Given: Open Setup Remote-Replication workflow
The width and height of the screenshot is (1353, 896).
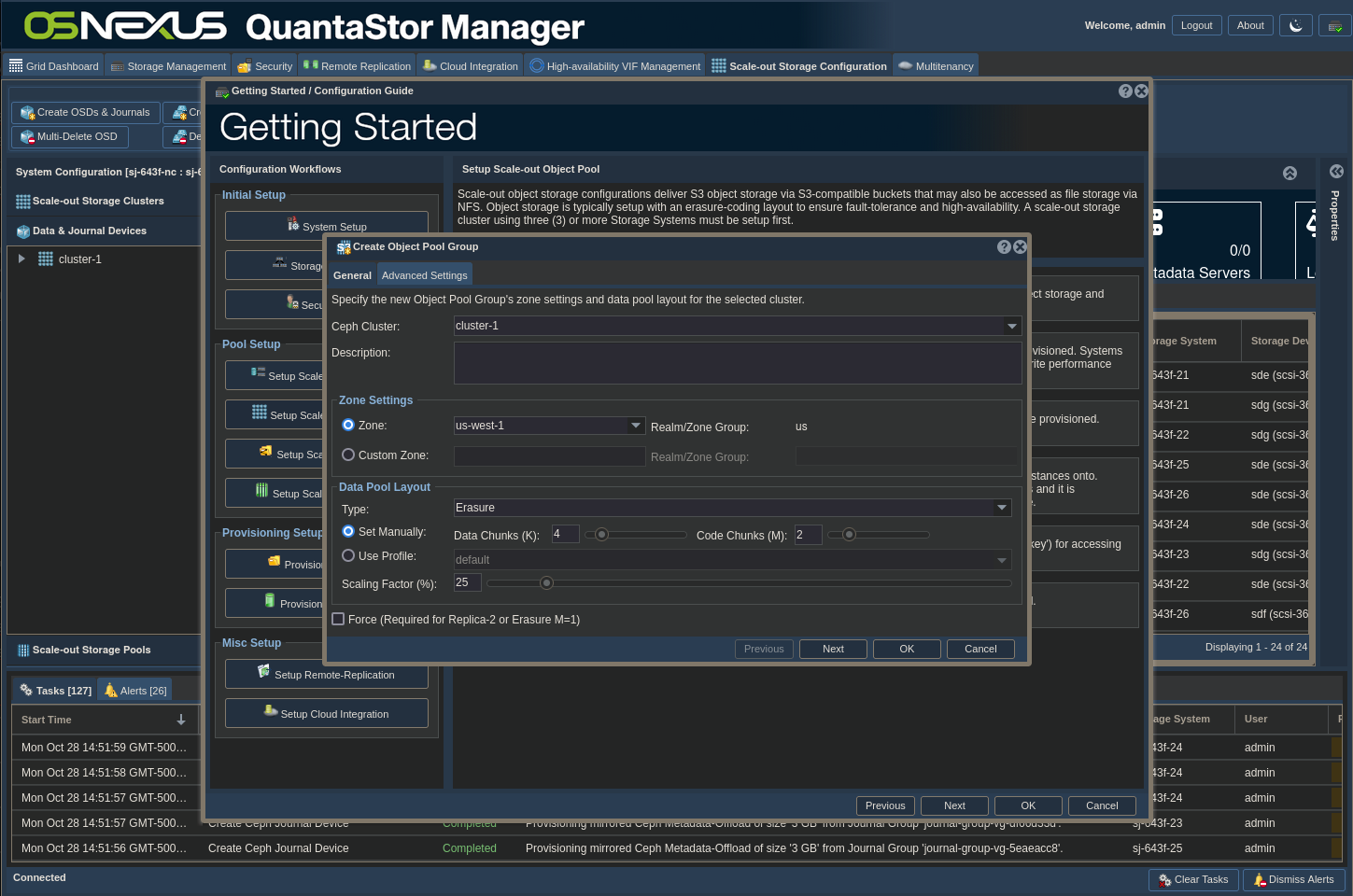Looking at the screenshot, I should click(x=326, y=675).
